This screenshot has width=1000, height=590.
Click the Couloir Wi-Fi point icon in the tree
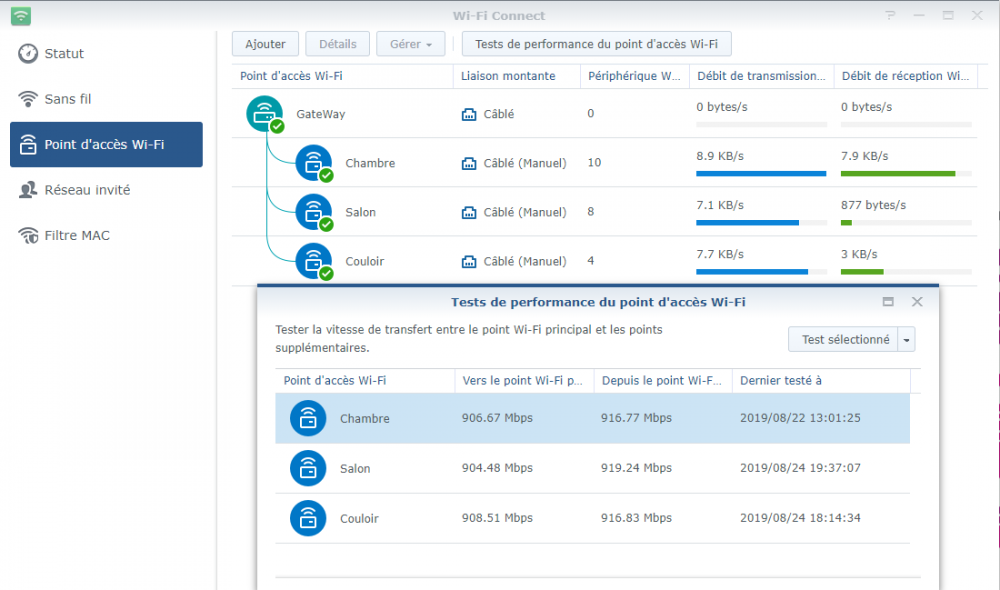point(314,261)
